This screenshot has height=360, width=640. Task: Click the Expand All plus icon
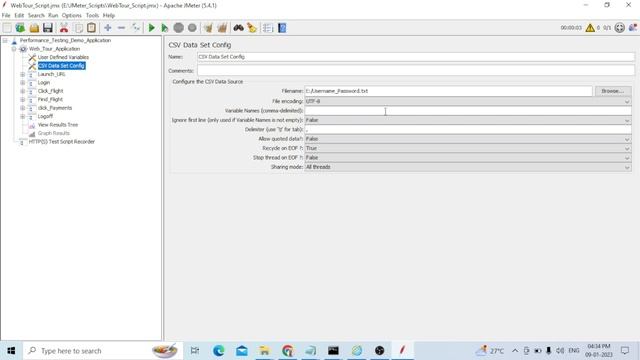(x=108, y=28)
